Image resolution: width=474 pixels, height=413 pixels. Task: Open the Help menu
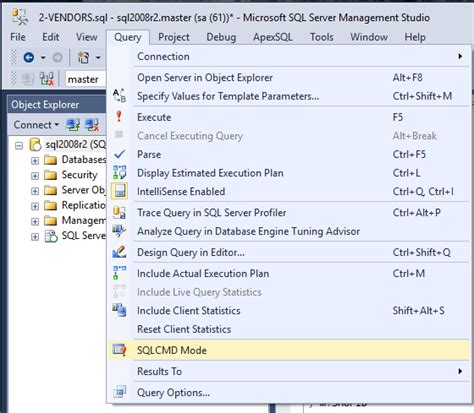pyautogui.click(x=415, y=37)
